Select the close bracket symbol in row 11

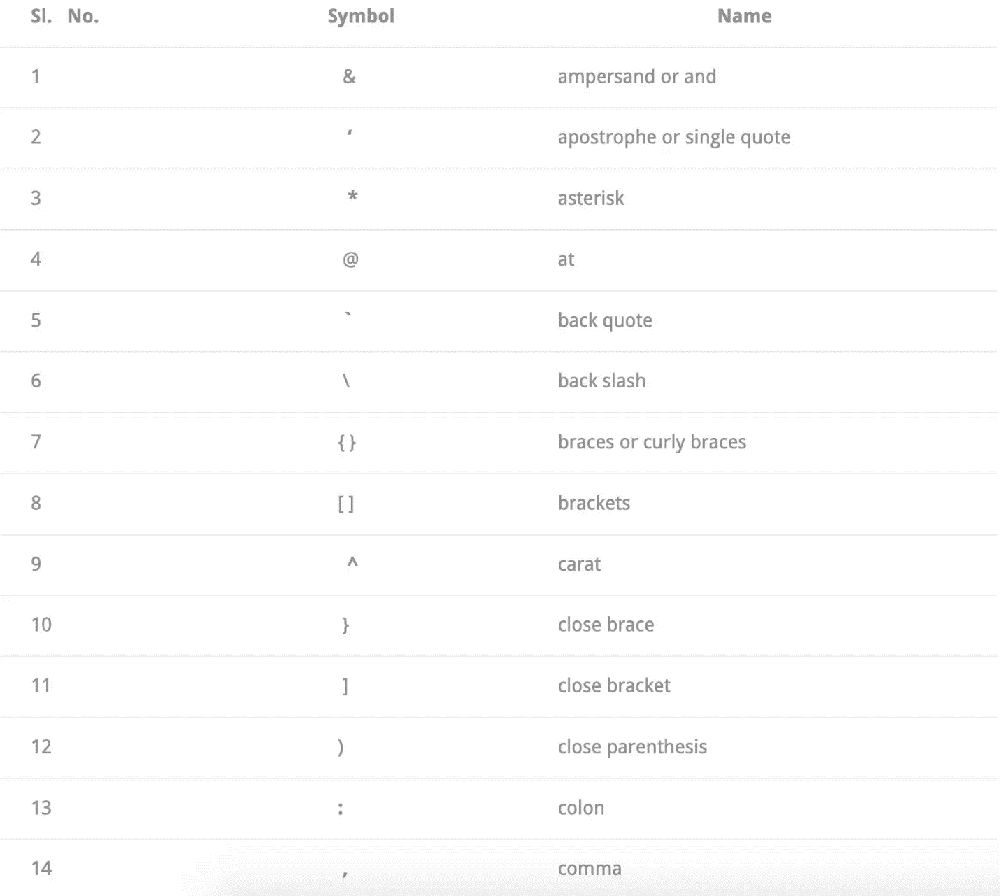[345, 686]
